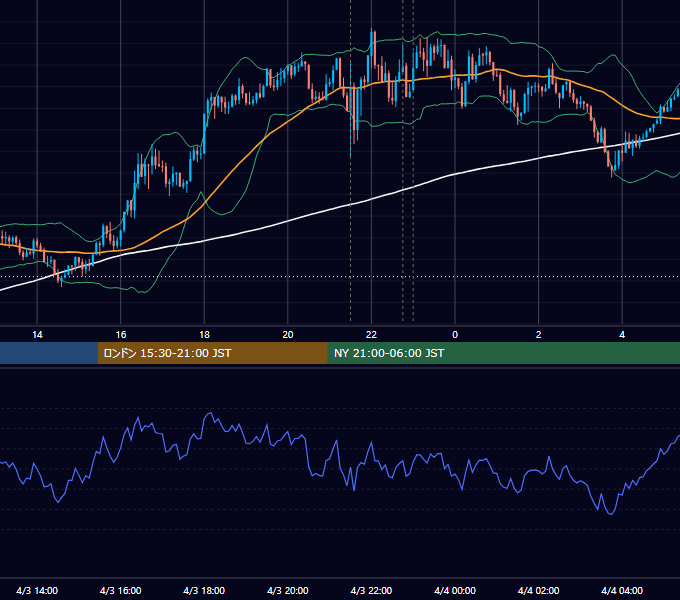This screenshot has height=600, width=680.
Task: Click the 4/3 16:00 time label
Action: pos(121,590)
